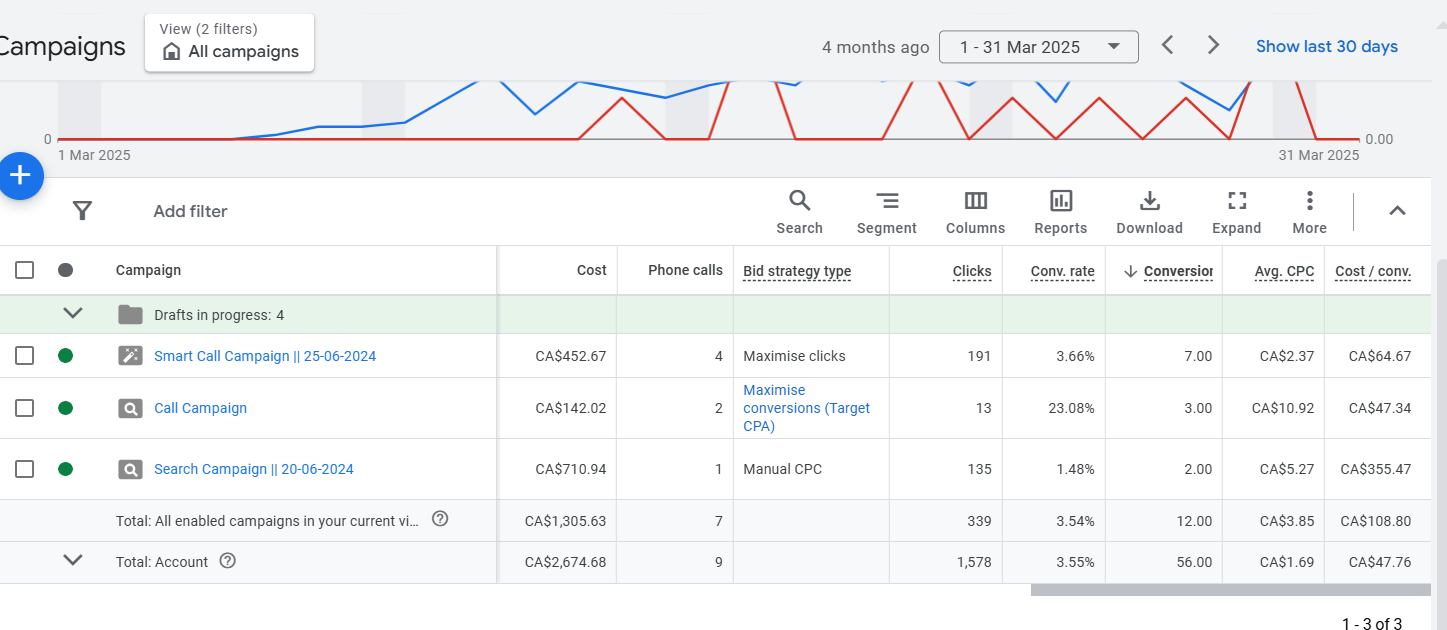Screen dimensions: 1447x630
Task: Open the Call Campaign link
Action: [200, 408]
